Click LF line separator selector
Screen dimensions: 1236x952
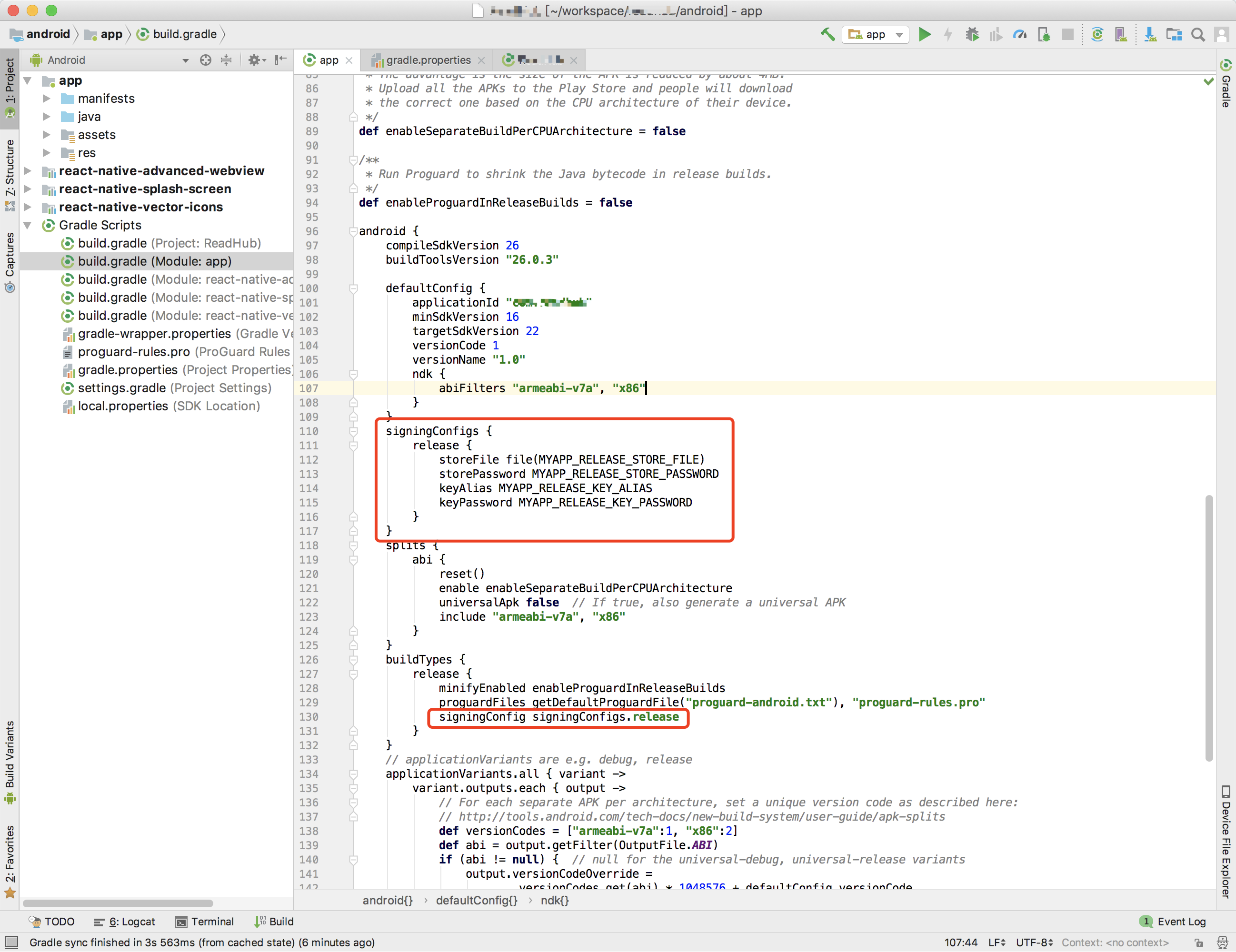coord(997,943)
